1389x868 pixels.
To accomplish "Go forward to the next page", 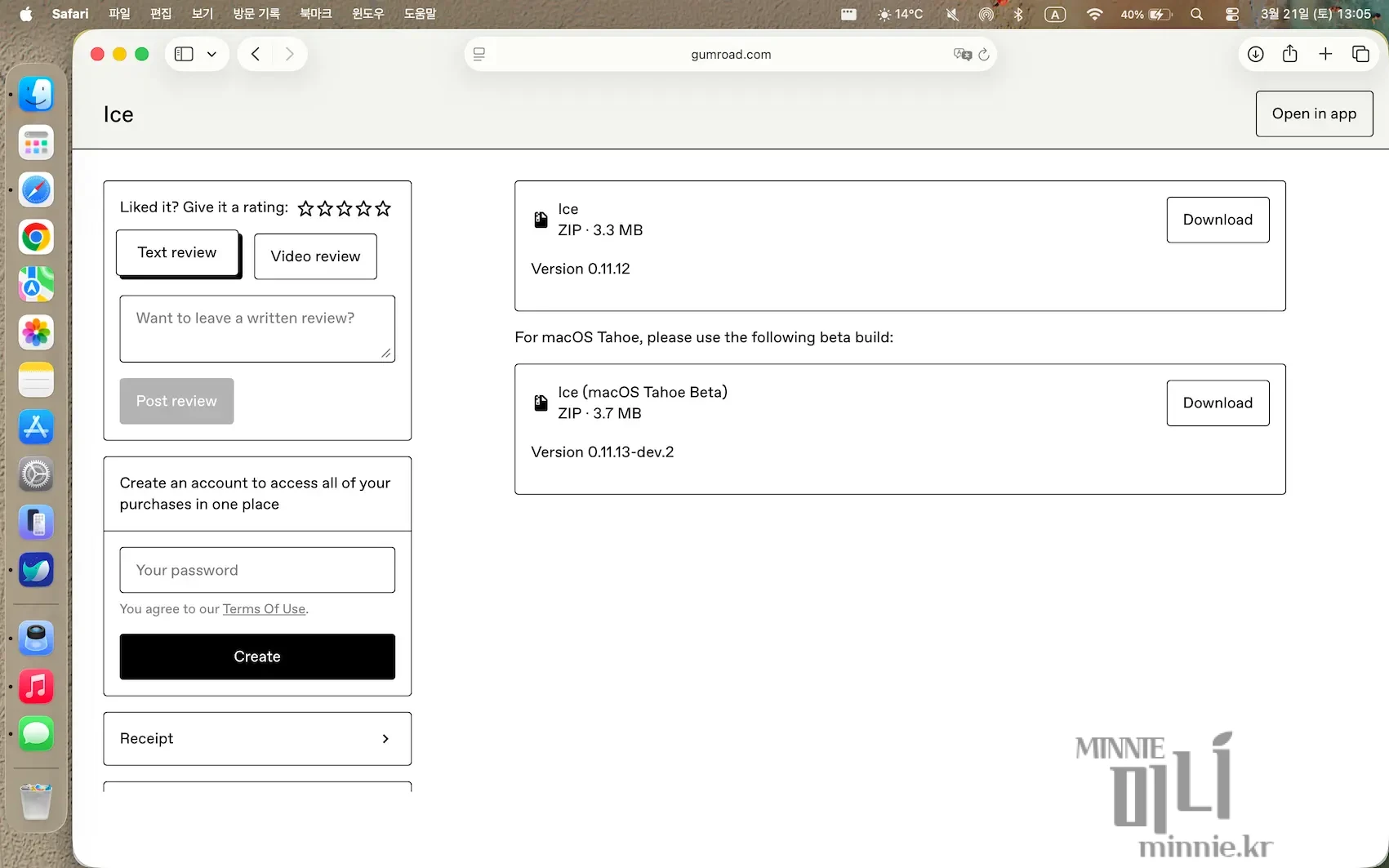I will [289, 54].
